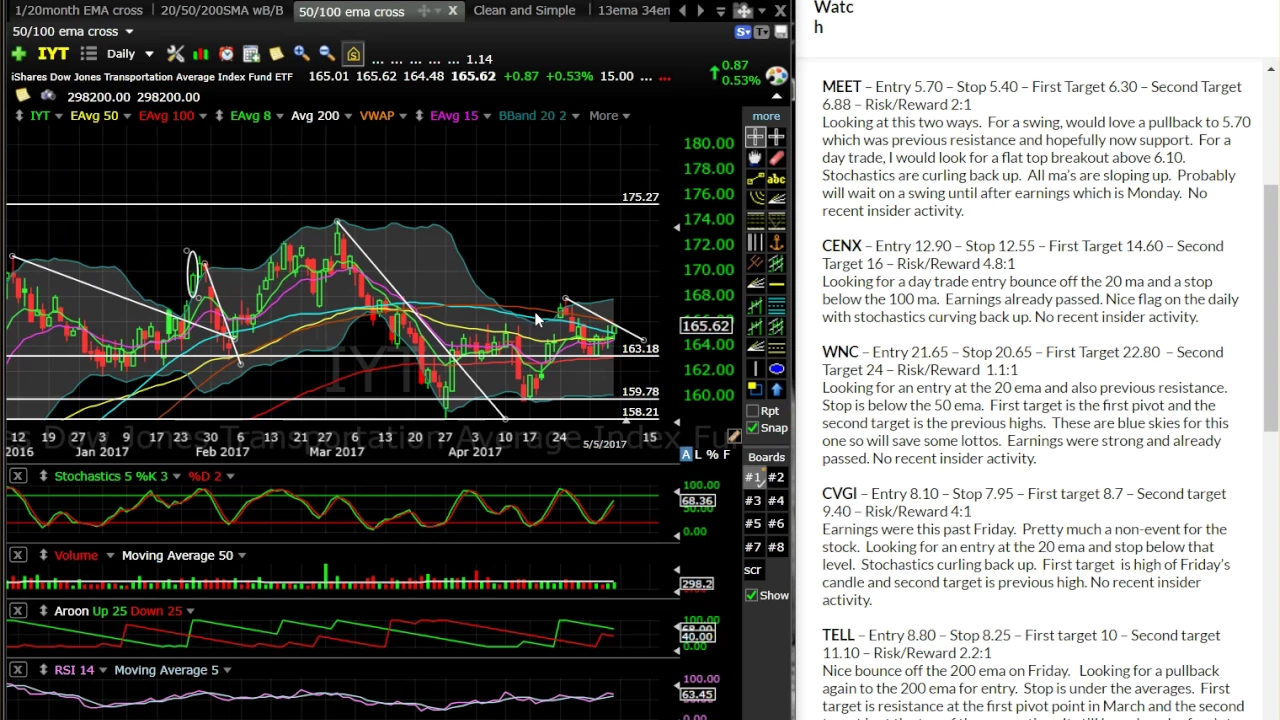Select board #2
1280x720 pixels.
point(776,477)
